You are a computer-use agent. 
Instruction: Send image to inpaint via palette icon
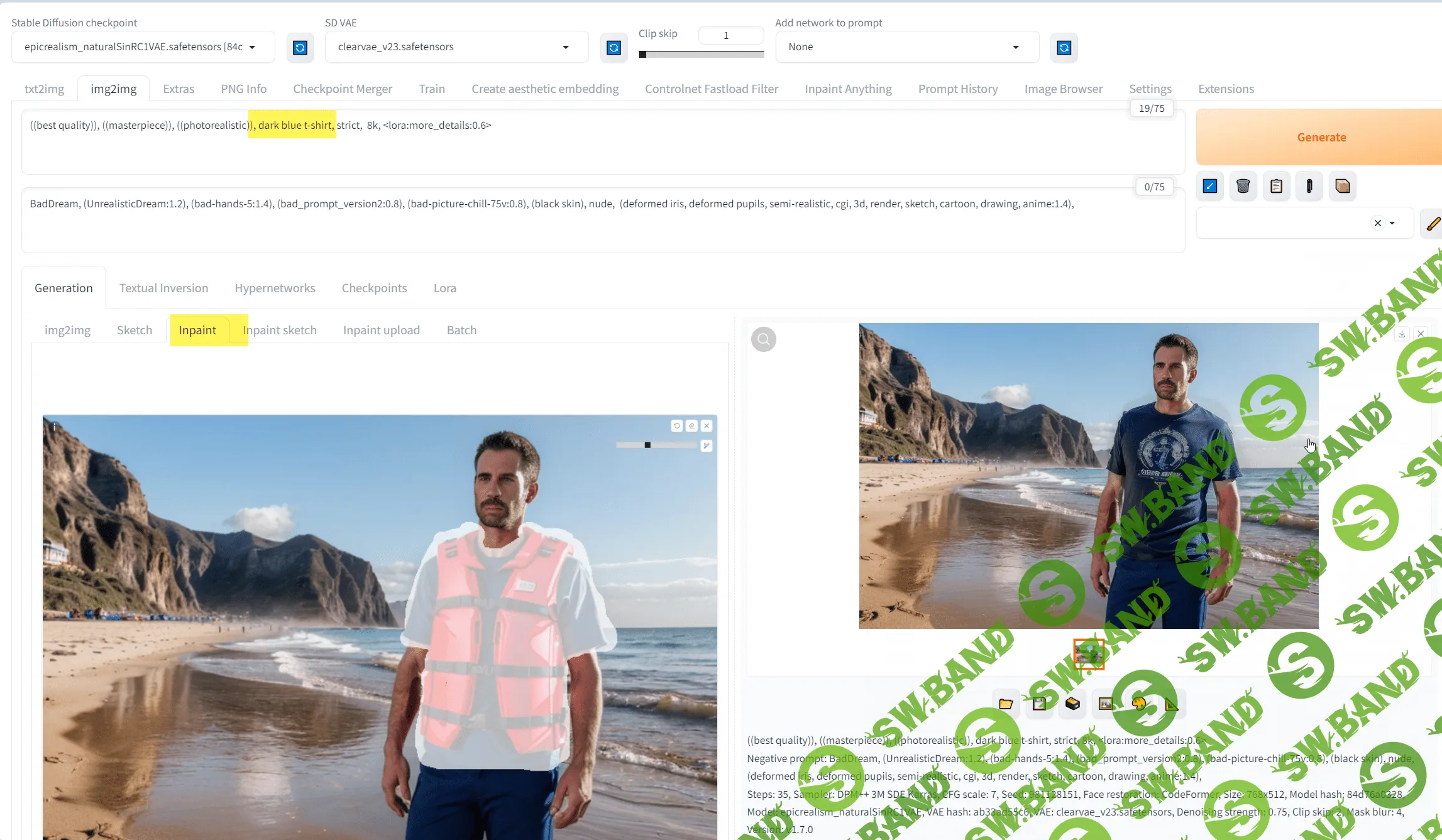click(x=1138, y=704)
